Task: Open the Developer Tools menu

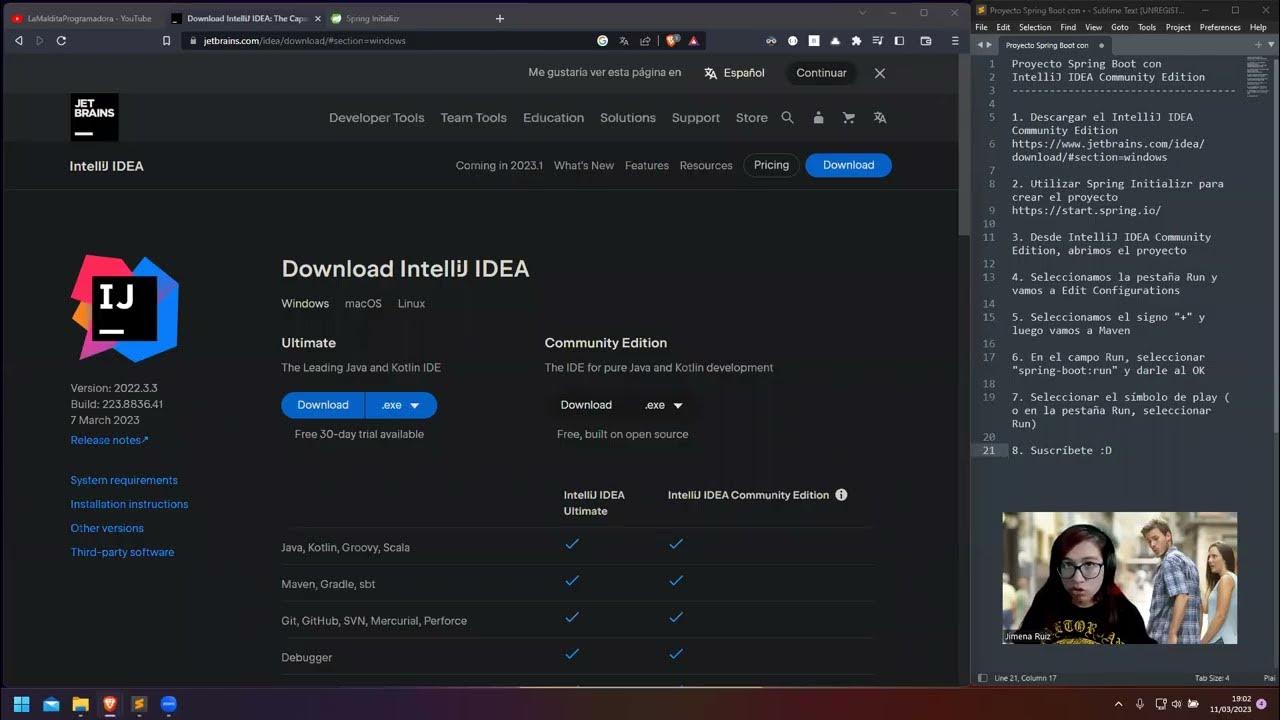Action: (x=377, y=118)
